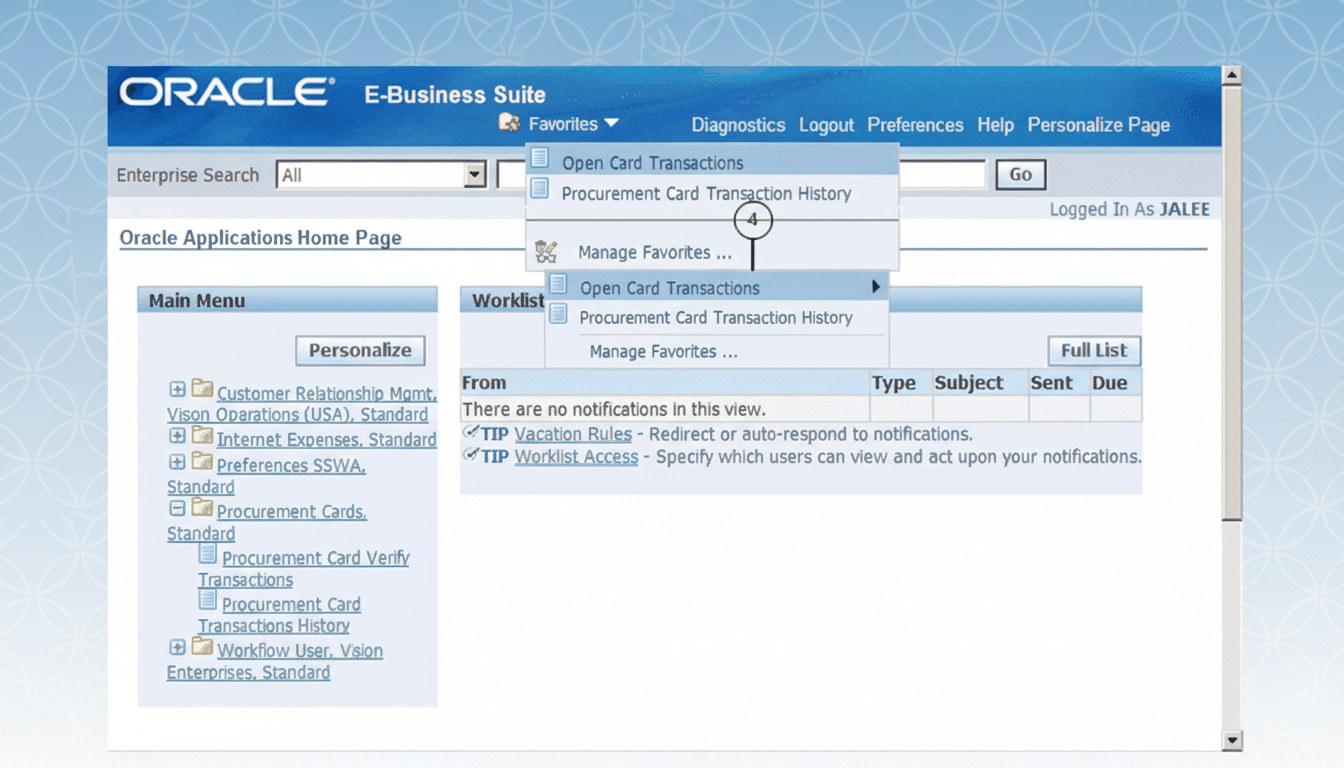Click the Full List button
Image resolution: width=1344 pixels, height=768 pixels.
pos(1093,350)
